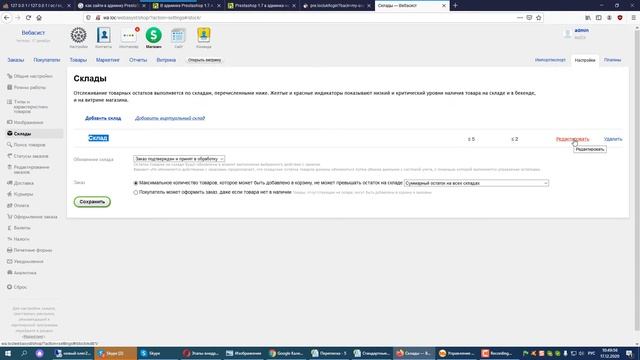Open the Обновление склада order state dropdown
This screenshot has width=640, height=360.
[179, 159]
